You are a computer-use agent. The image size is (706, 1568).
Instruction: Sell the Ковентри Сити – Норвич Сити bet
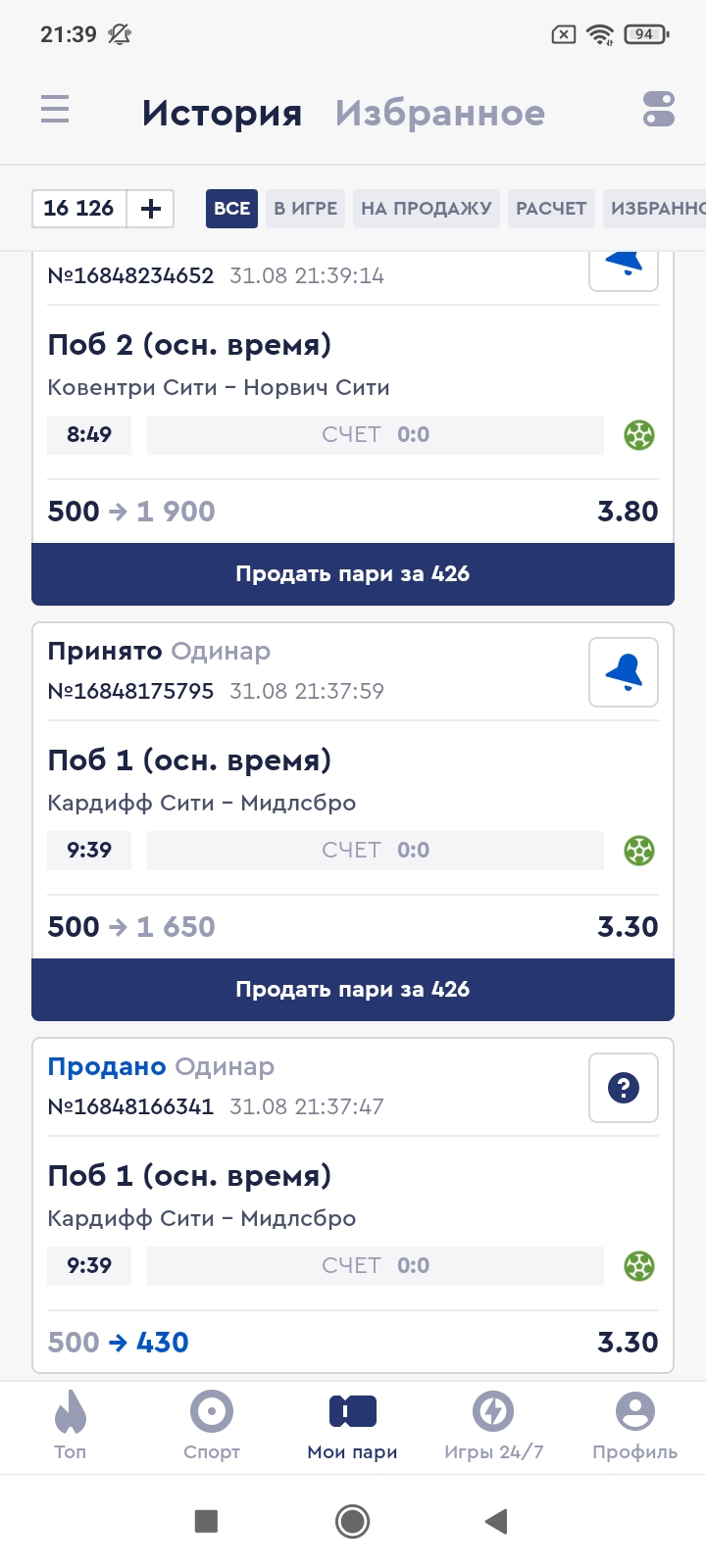(x=353, y=574)
